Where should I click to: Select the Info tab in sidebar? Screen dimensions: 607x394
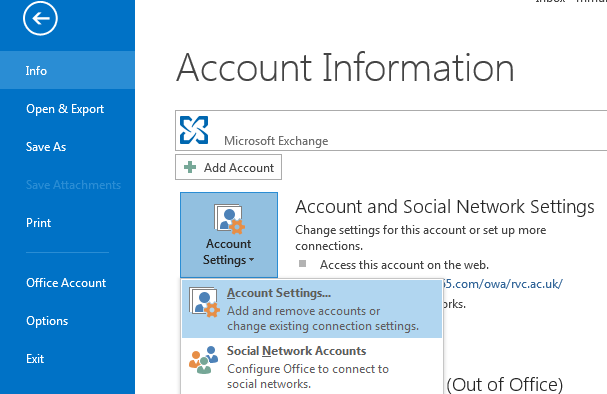coord(67,70)
